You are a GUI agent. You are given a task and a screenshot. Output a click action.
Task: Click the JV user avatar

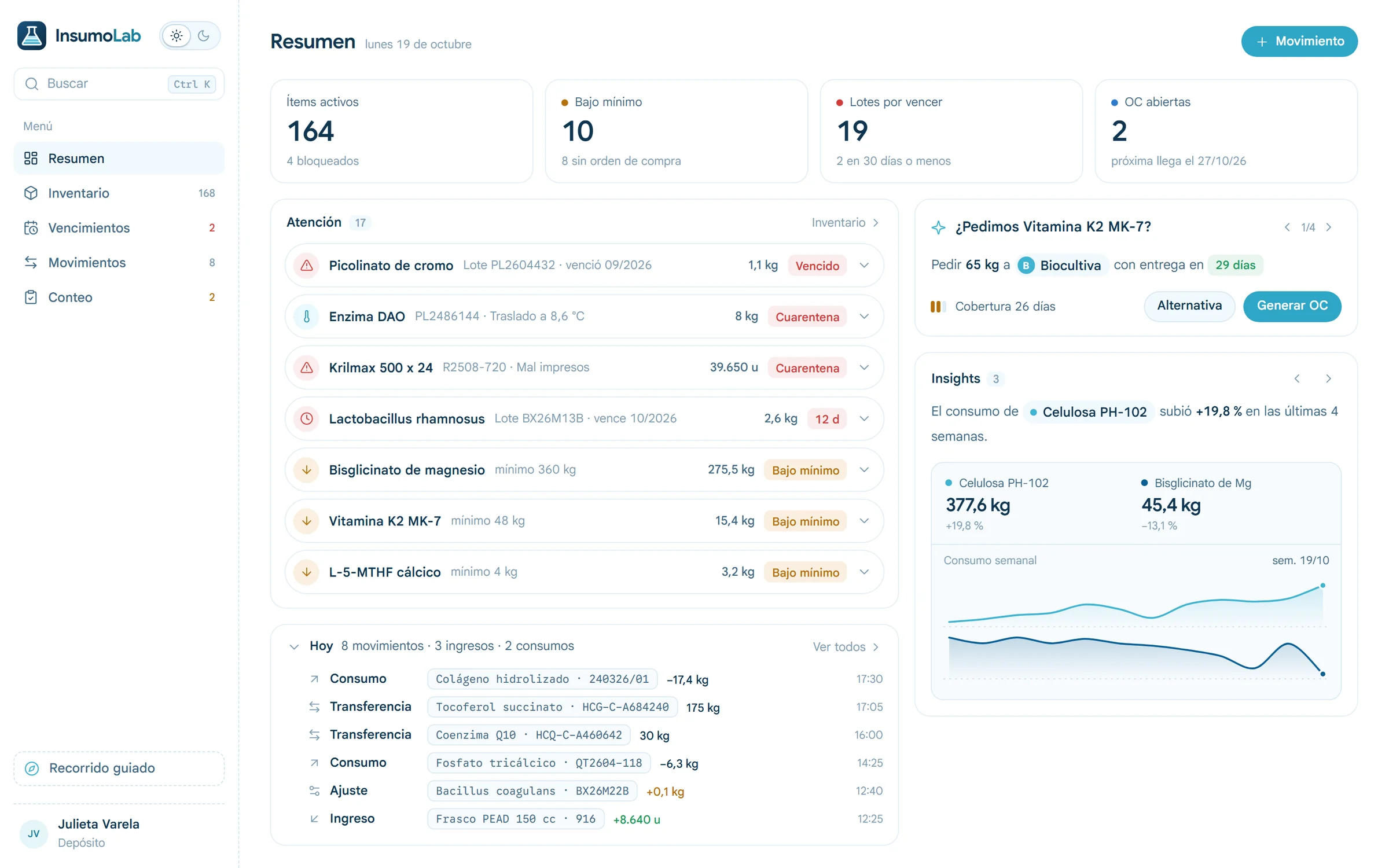[34, 833]
